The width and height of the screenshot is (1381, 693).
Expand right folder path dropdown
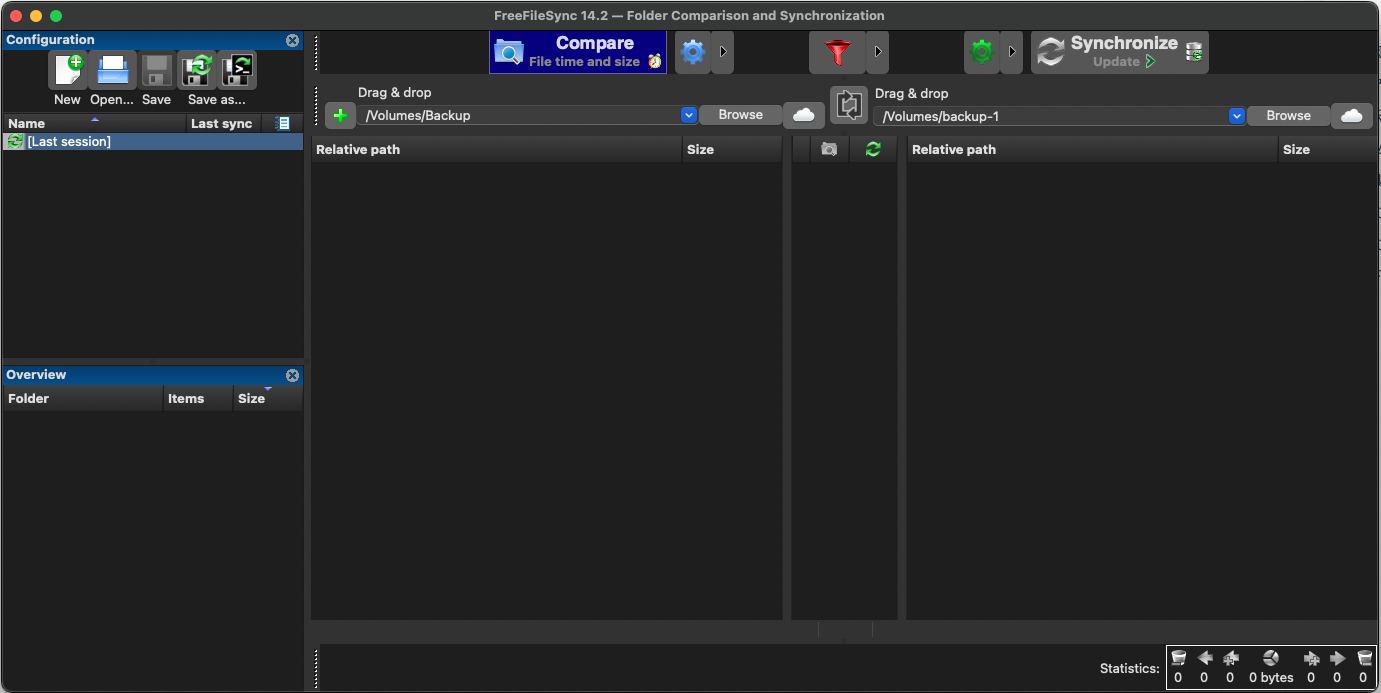pos(1237,116)
